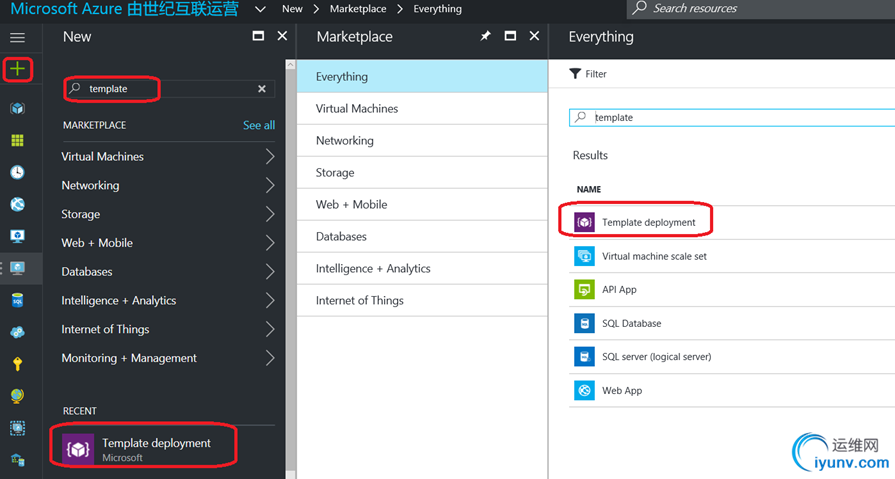
Task: Expand Storage chevron in New blade
Action: (270, 214)
